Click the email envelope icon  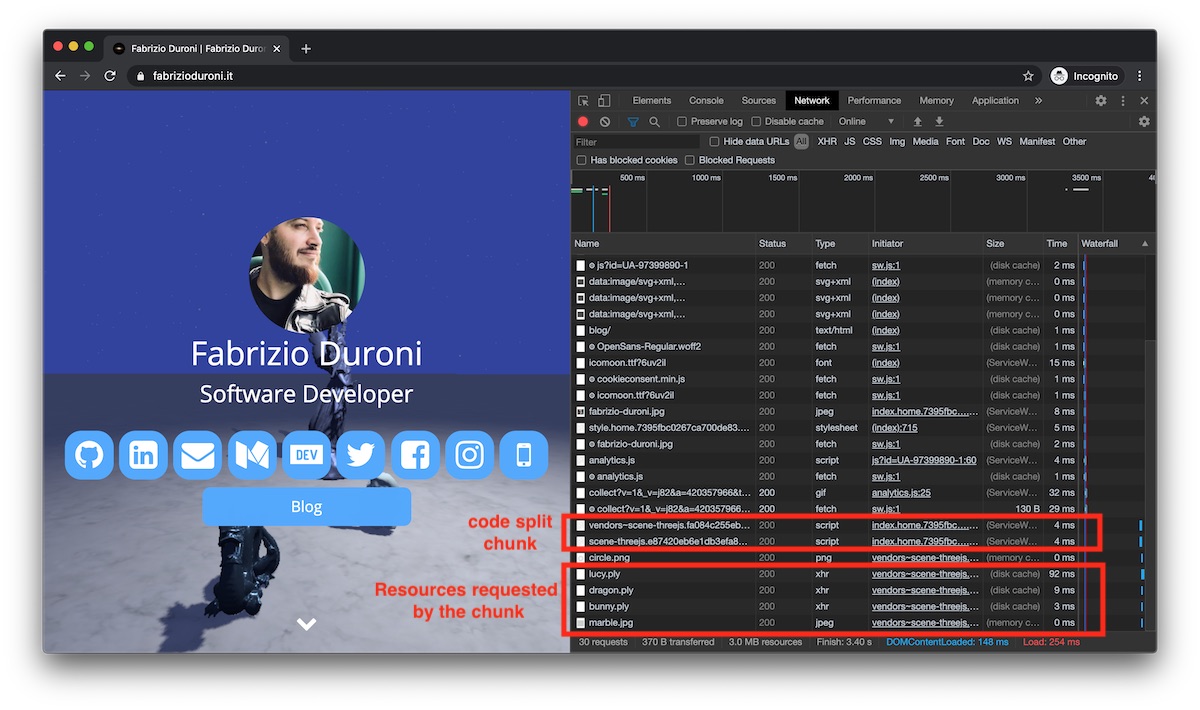point(197,456)
